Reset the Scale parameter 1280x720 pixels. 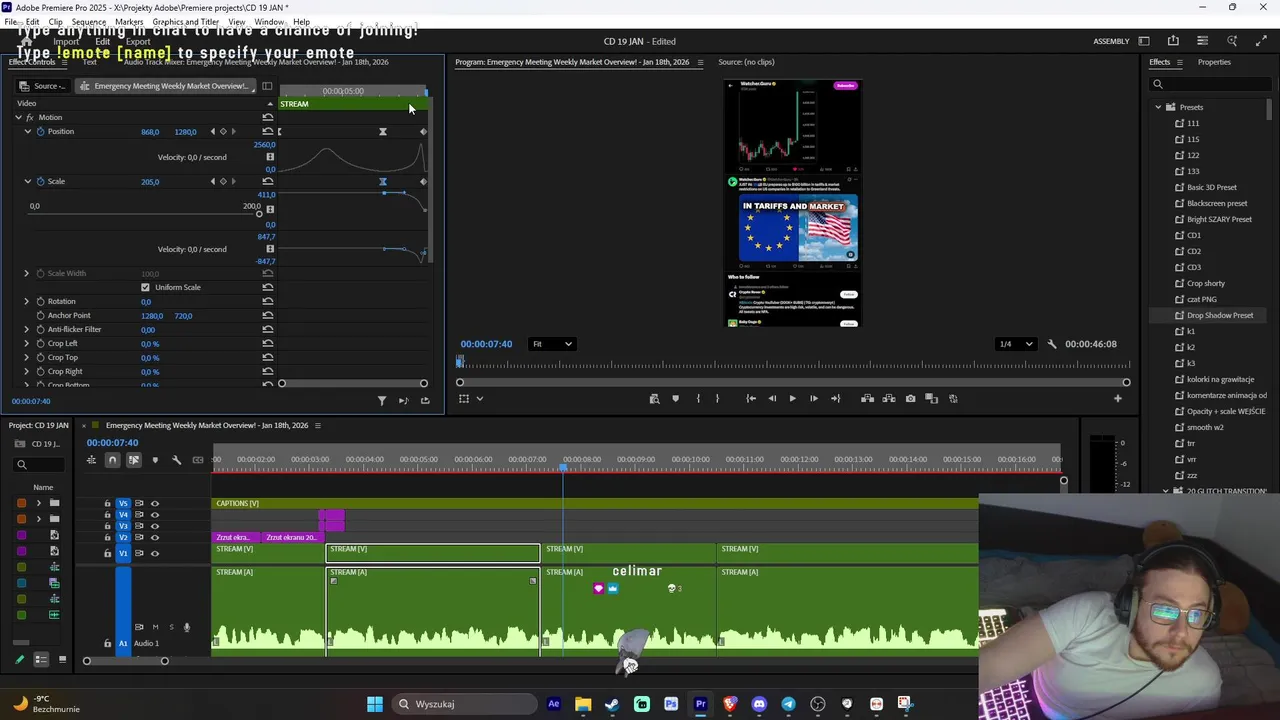267,182
